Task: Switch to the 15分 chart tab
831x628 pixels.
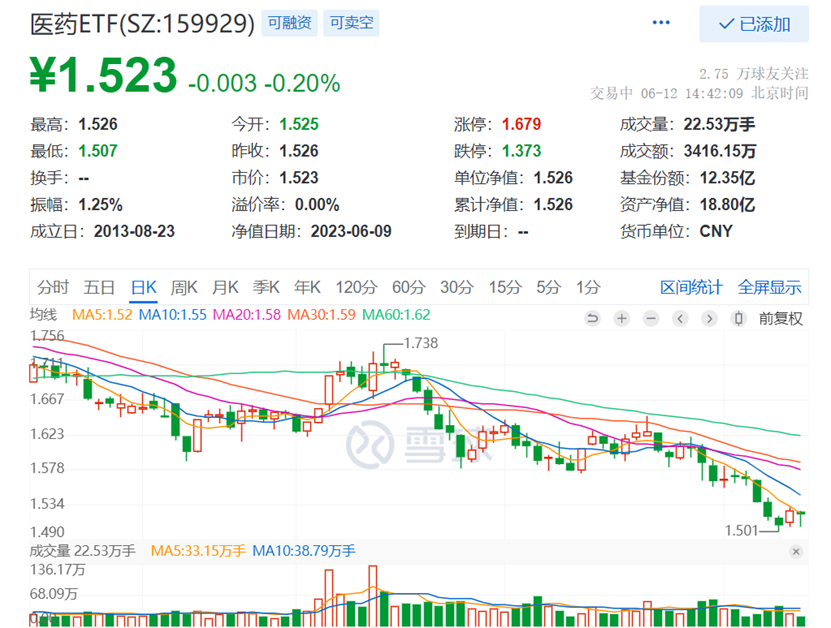Action: (505, 287)
